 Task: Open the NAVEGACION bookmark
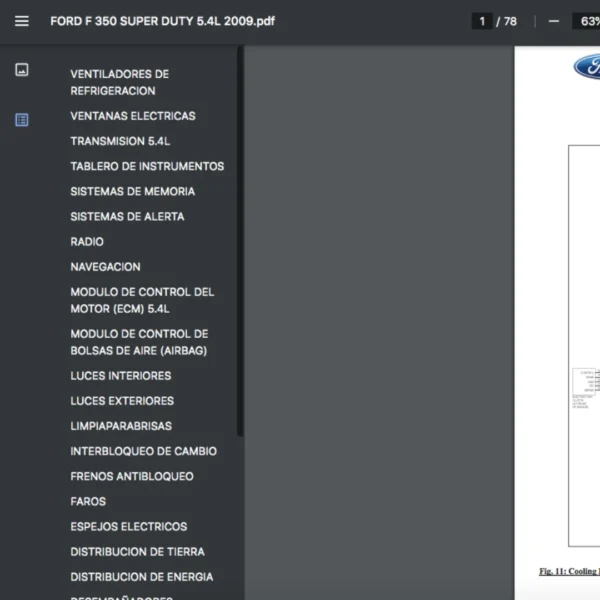pyautogui.click(x=105, y=267)
